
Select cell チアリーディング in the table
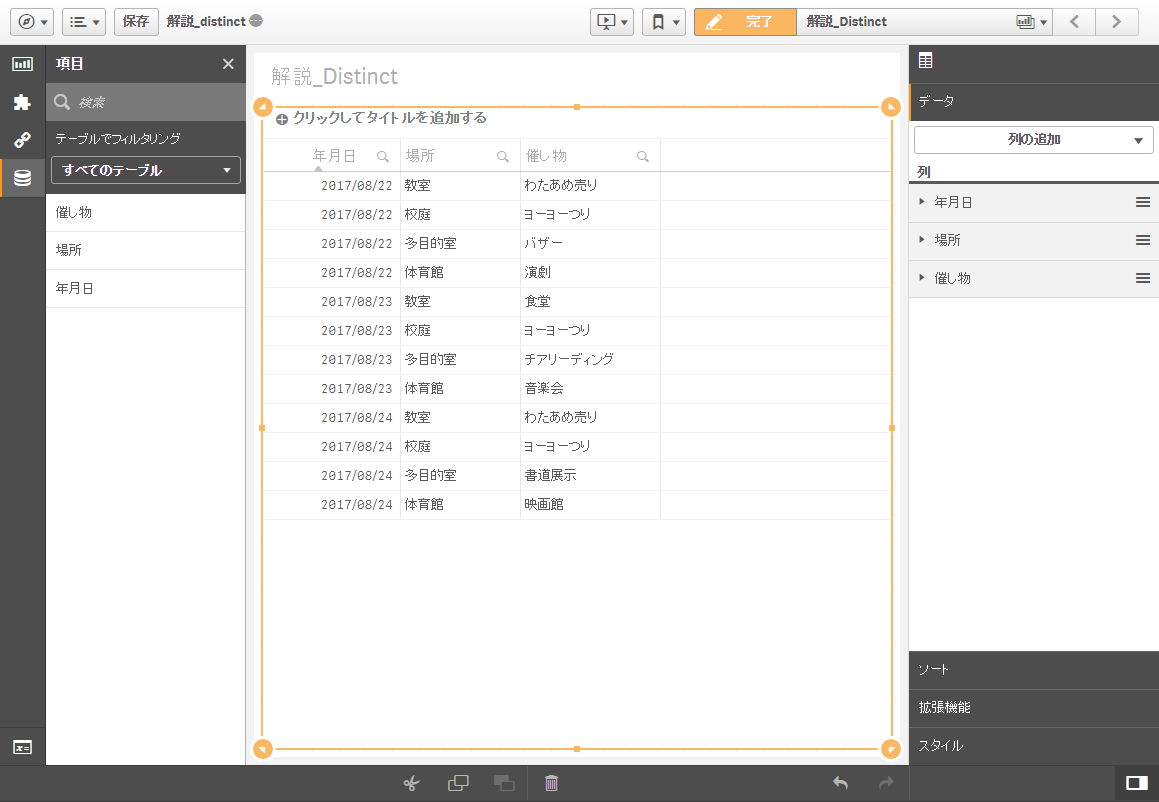[590, 359]
